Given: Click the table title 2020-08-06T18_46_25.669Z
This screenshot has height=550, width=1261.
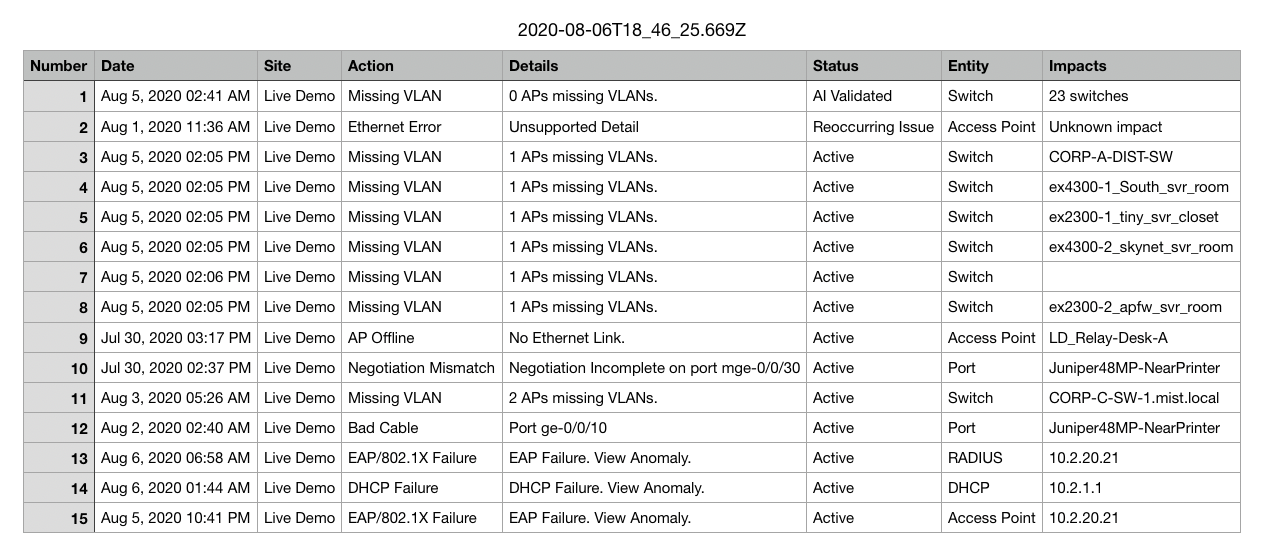Looking at the screenshot, I should click(631, 30).
